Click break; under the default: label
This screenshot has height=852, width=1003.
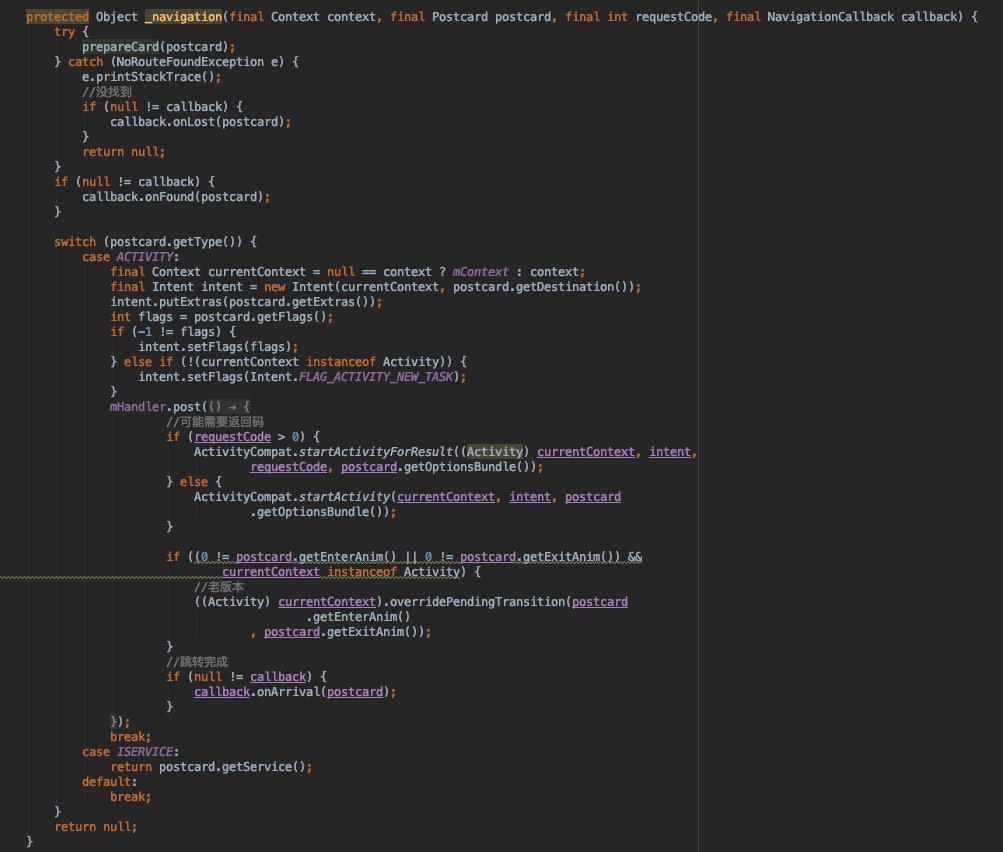[130, 796]
